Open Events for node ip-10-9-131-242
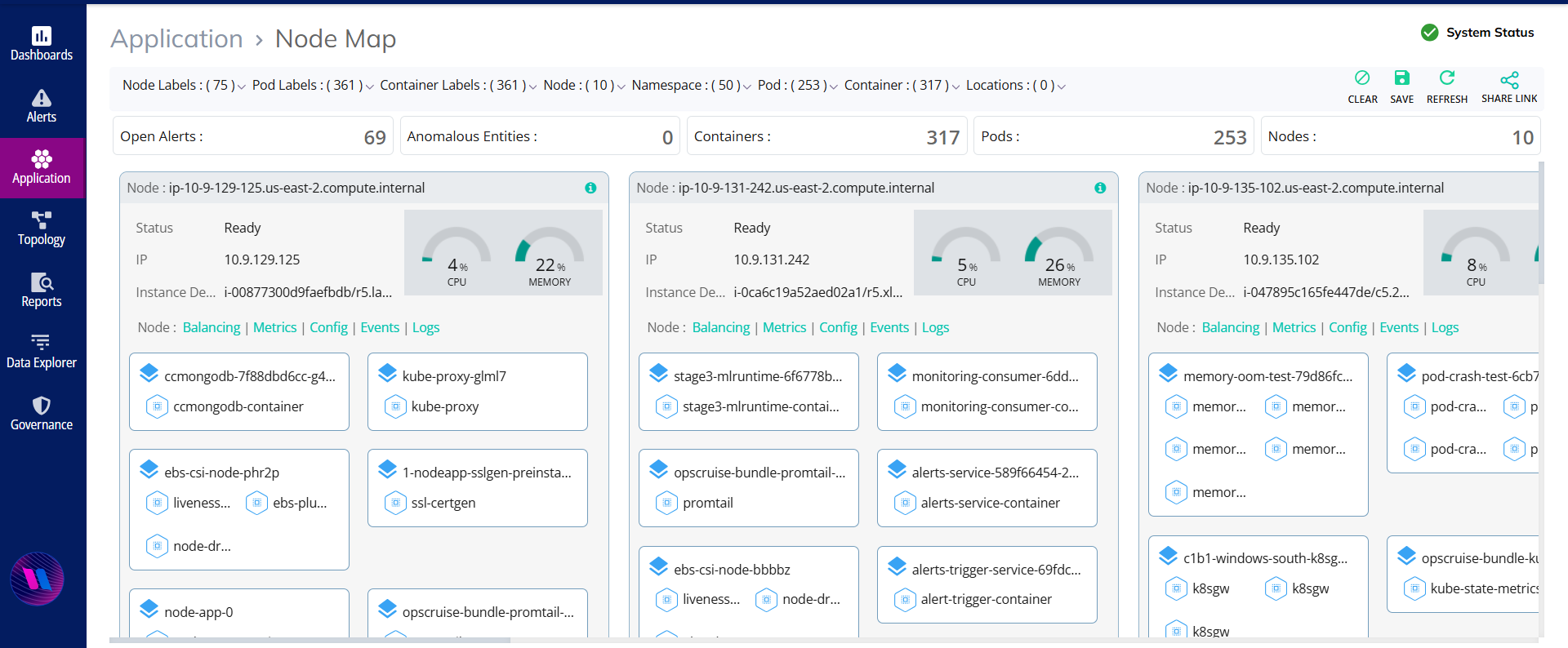Screen dimensions: 1568x648 (x=890, y=327)
